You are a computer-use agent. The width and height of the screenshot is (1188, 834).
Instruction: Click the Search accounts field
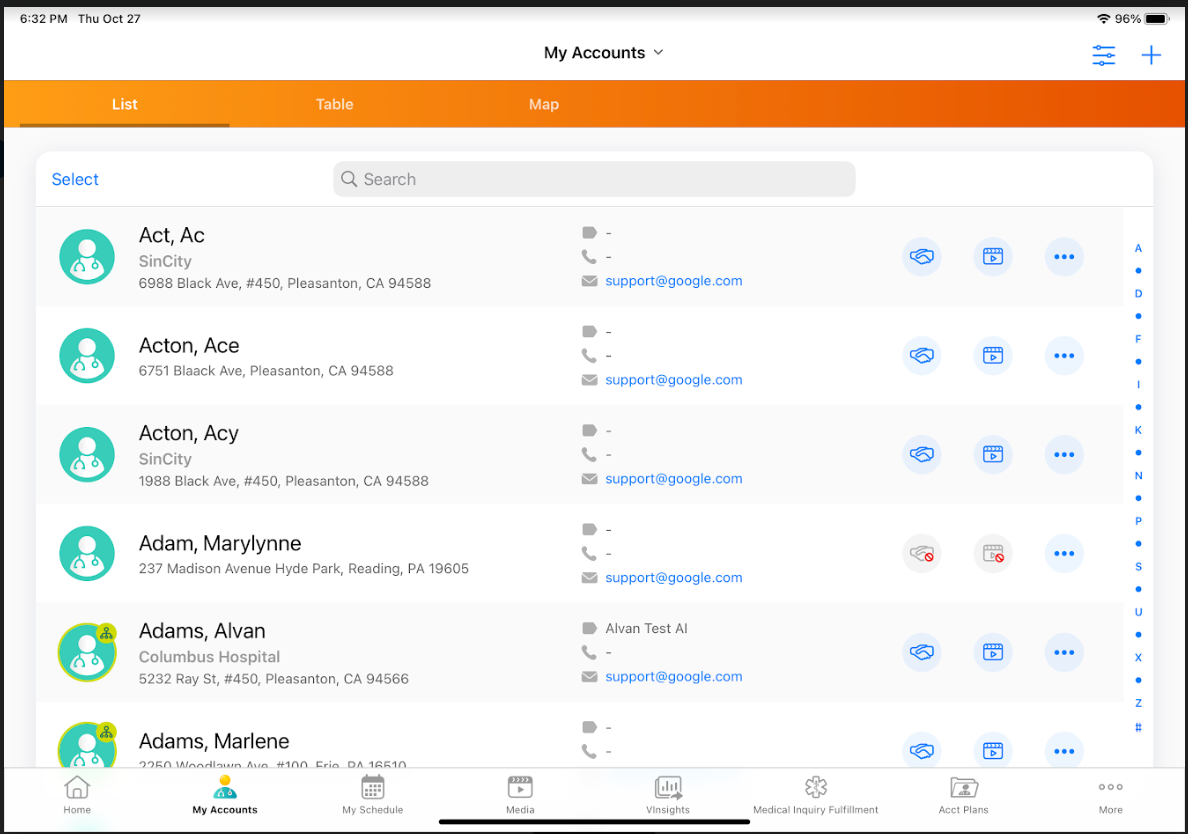(x=594, y=180)
